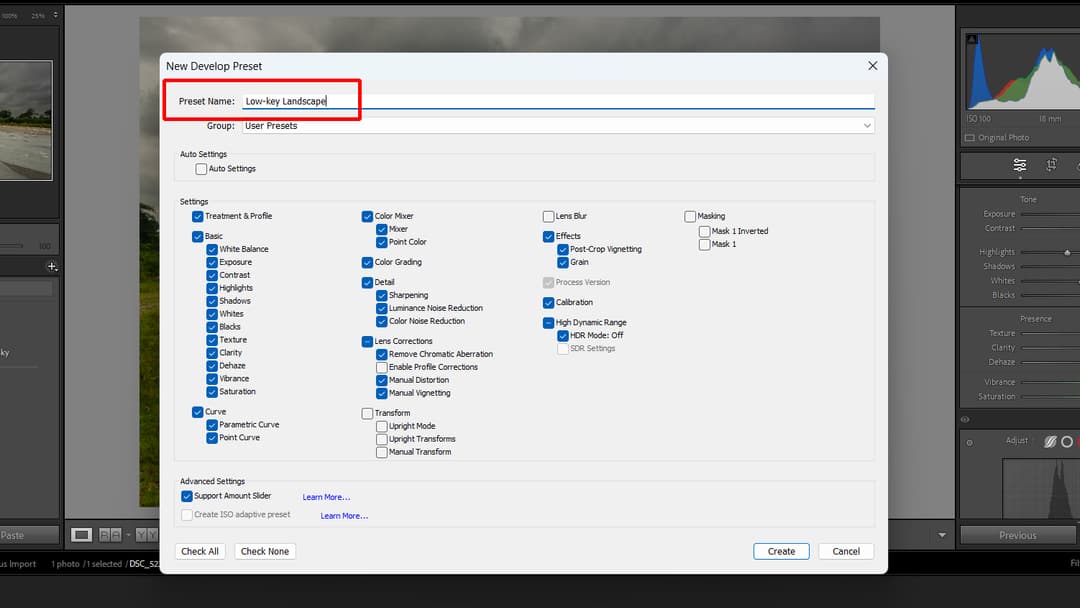
Task: Click the Preset Name text field
Action: [x=559, y=101]
